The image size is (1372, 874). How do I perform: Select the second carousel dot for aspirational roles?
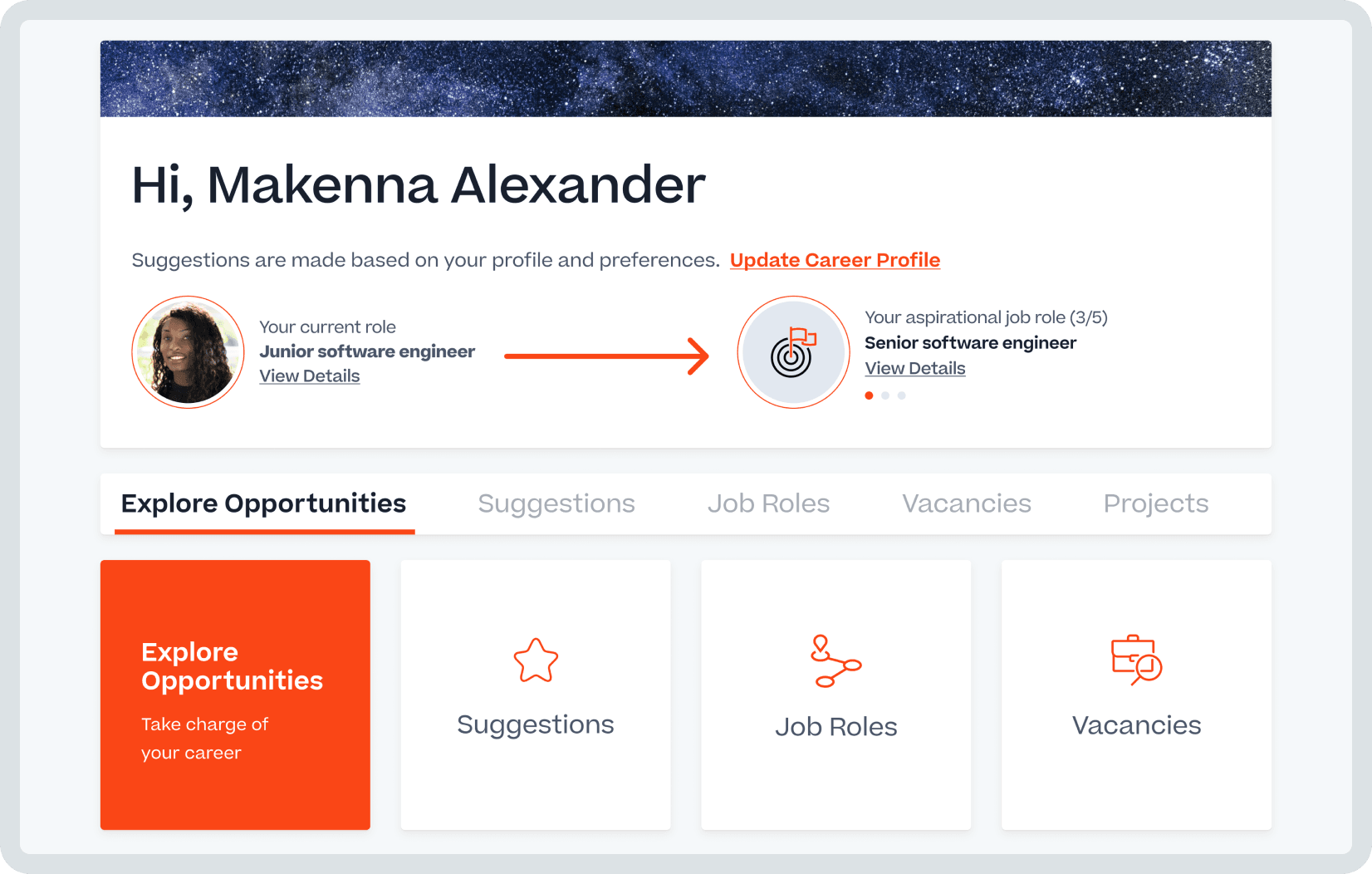pyautogui.click(x=885, y=395)
